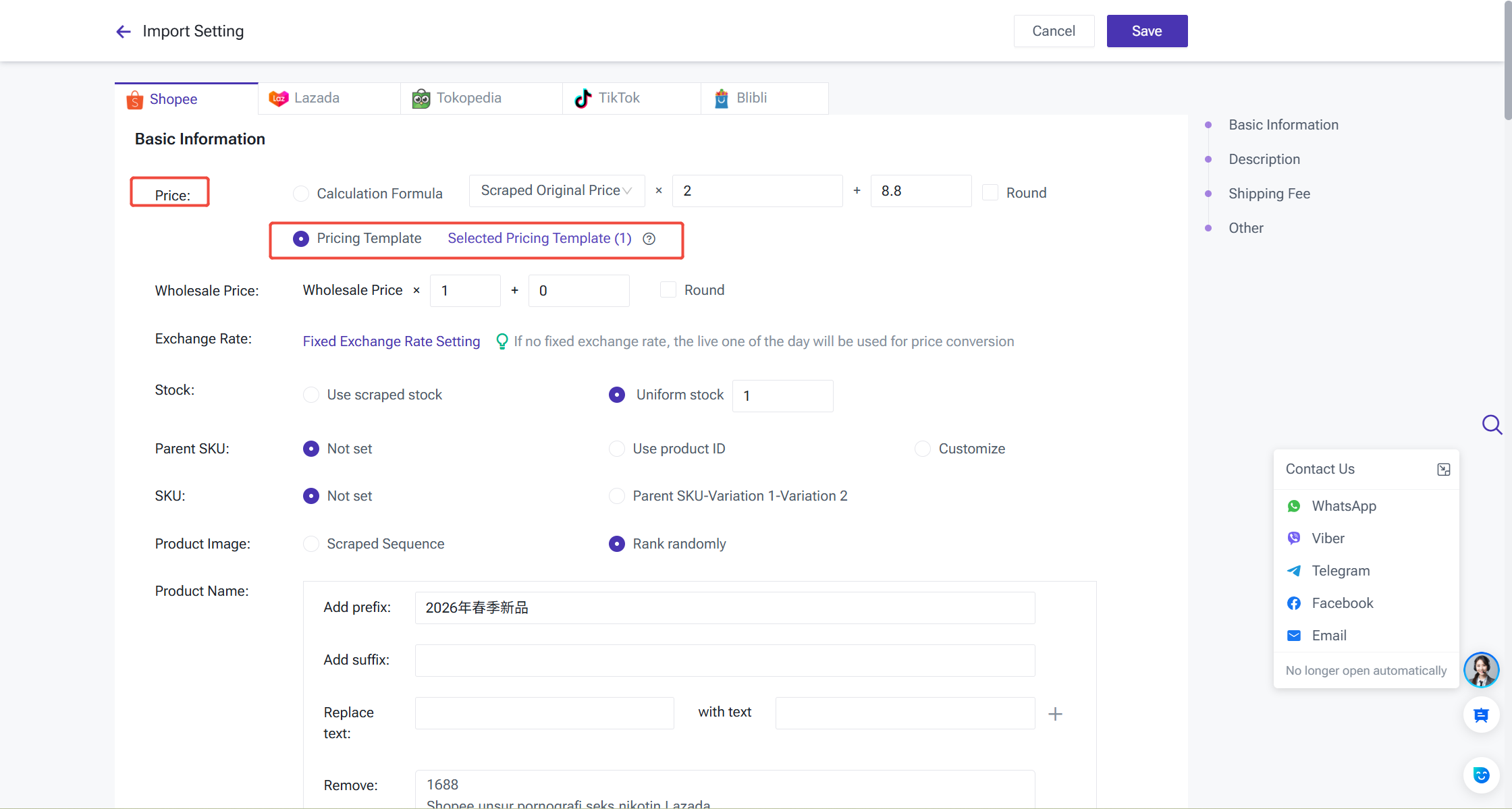The width and height of the screenshot is (1512, 809).
Task: Select the Calculation Formula radio button
Action: pos(301,194)
